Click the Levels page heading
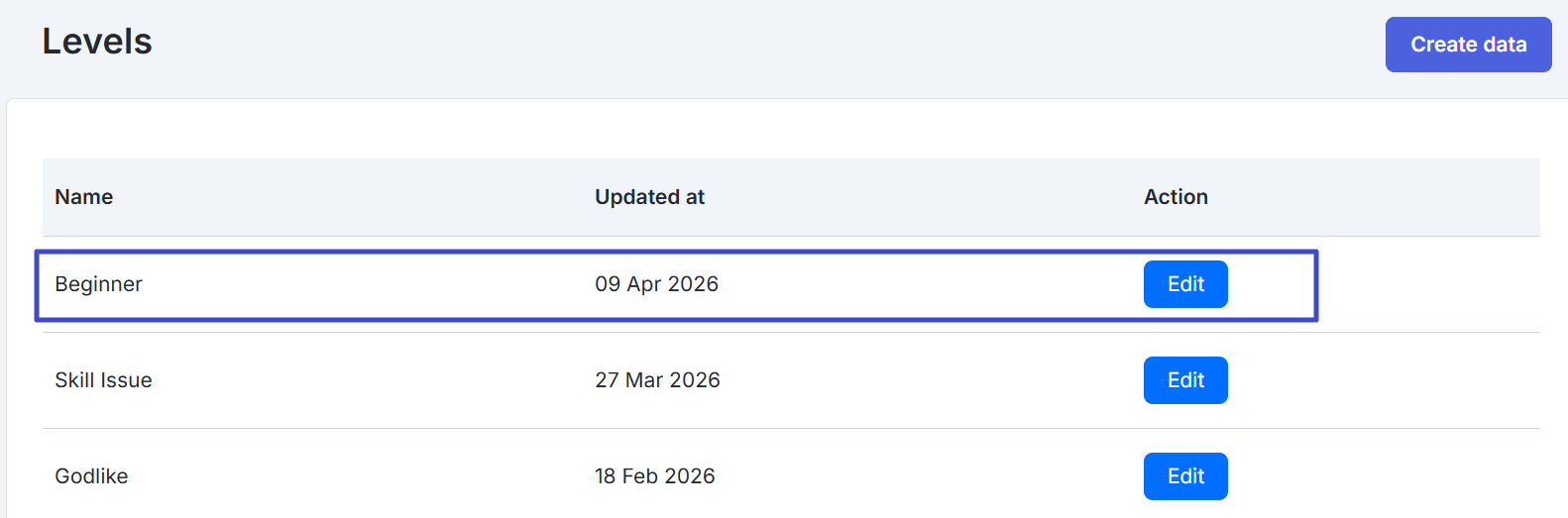Image resolution: width=1568 pixels, height=518 pixels. pyautogui.click(x=97, y=42)
